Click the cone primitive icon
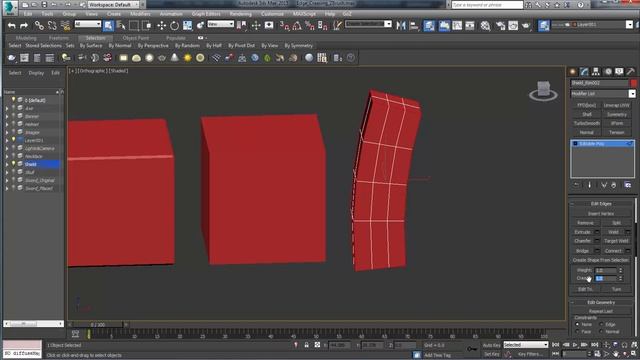This screenshot has height=360, width=640. 174,58
